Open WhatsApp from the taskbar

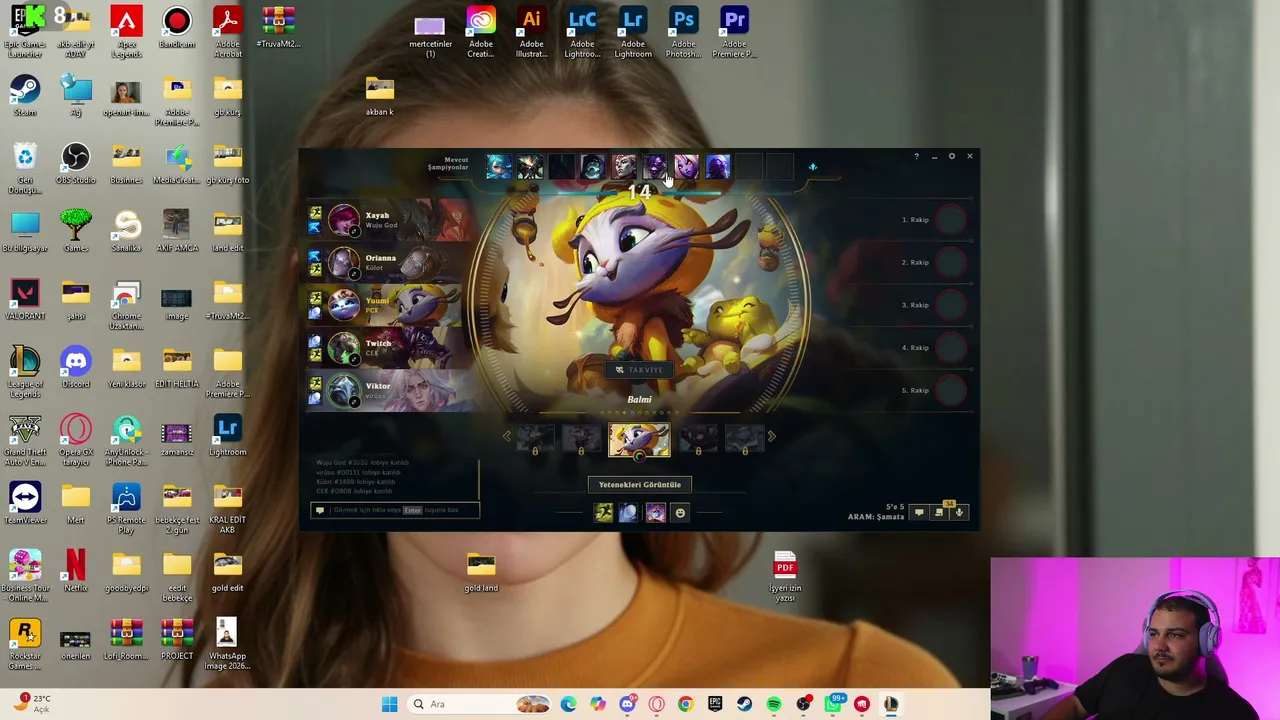pos(833,704)
